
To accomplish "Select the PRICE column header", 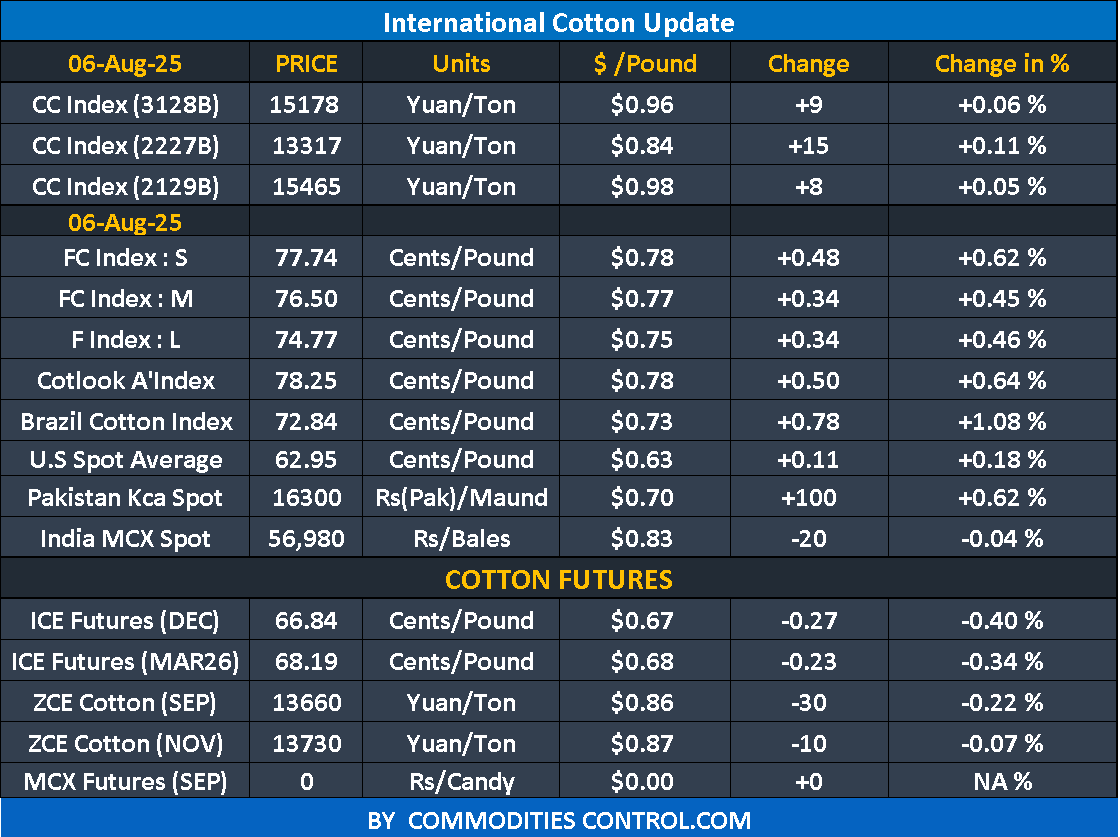I will [306, 64].
